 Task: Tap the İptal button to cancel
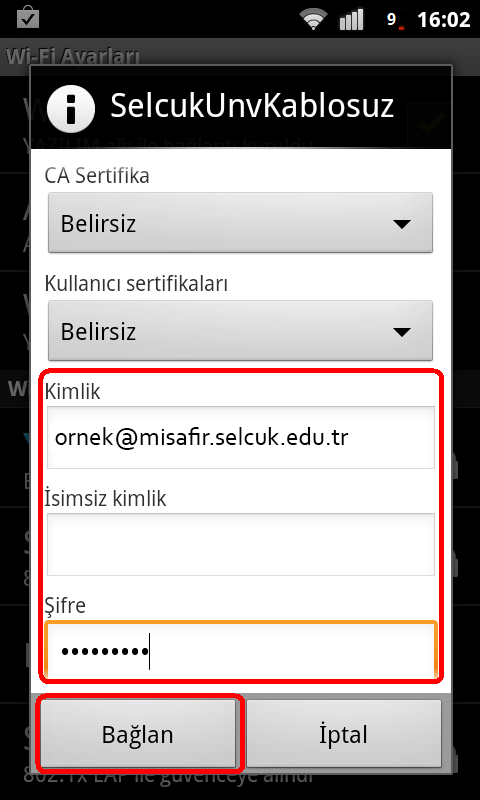(344, 734)
